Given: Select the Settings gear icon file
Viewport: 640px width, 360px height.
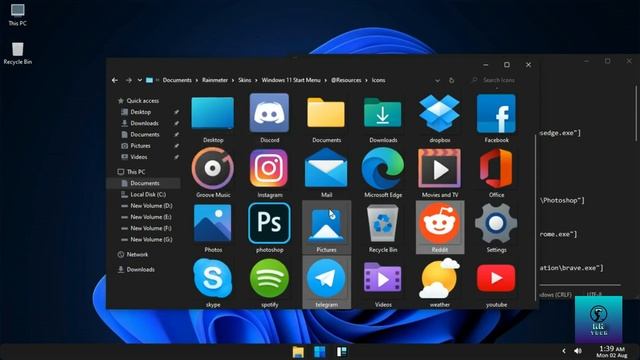Looking at the screenshot, I should pyautogui.click(x=496, y=227).
